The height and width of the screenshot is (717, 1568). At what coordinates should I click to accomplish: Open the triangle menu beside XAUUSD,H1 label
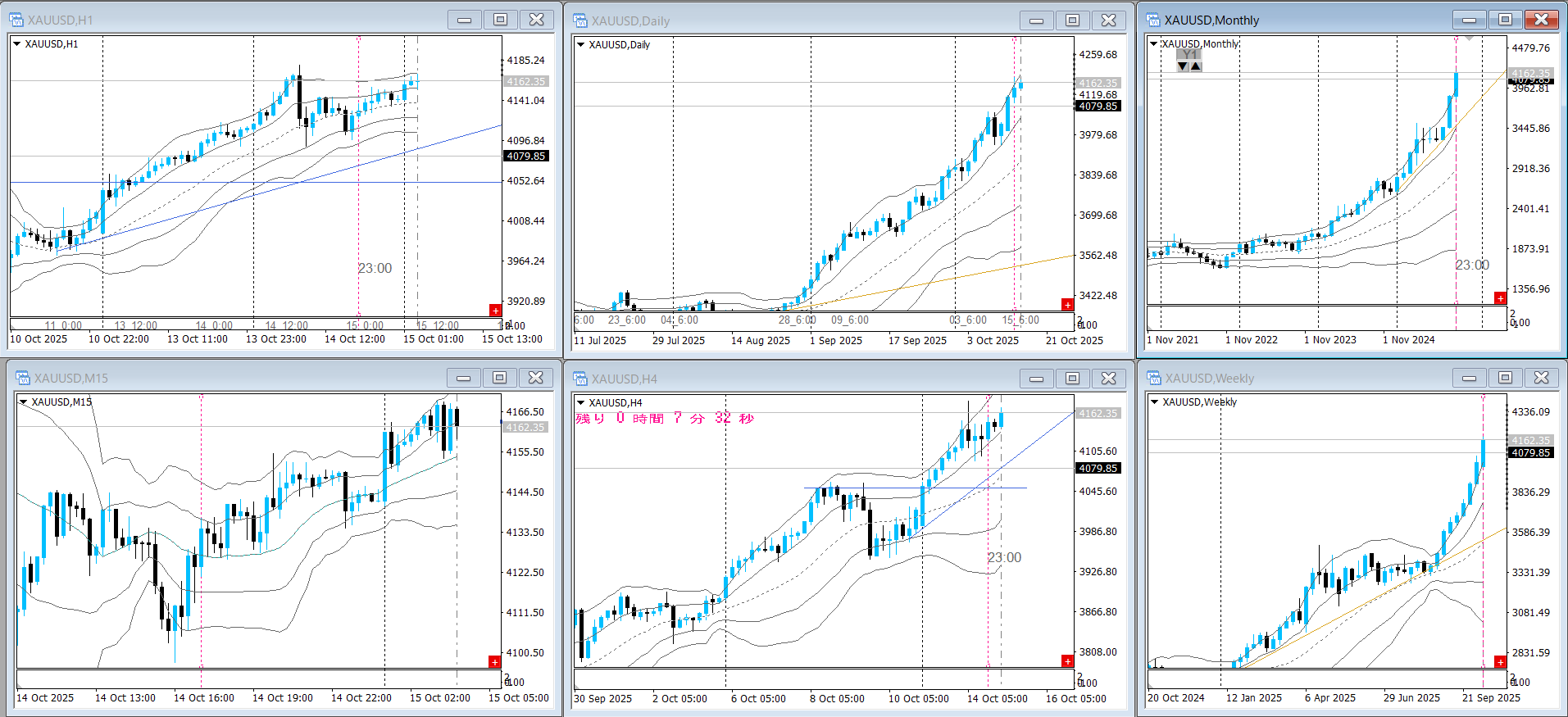click(16, 44)
